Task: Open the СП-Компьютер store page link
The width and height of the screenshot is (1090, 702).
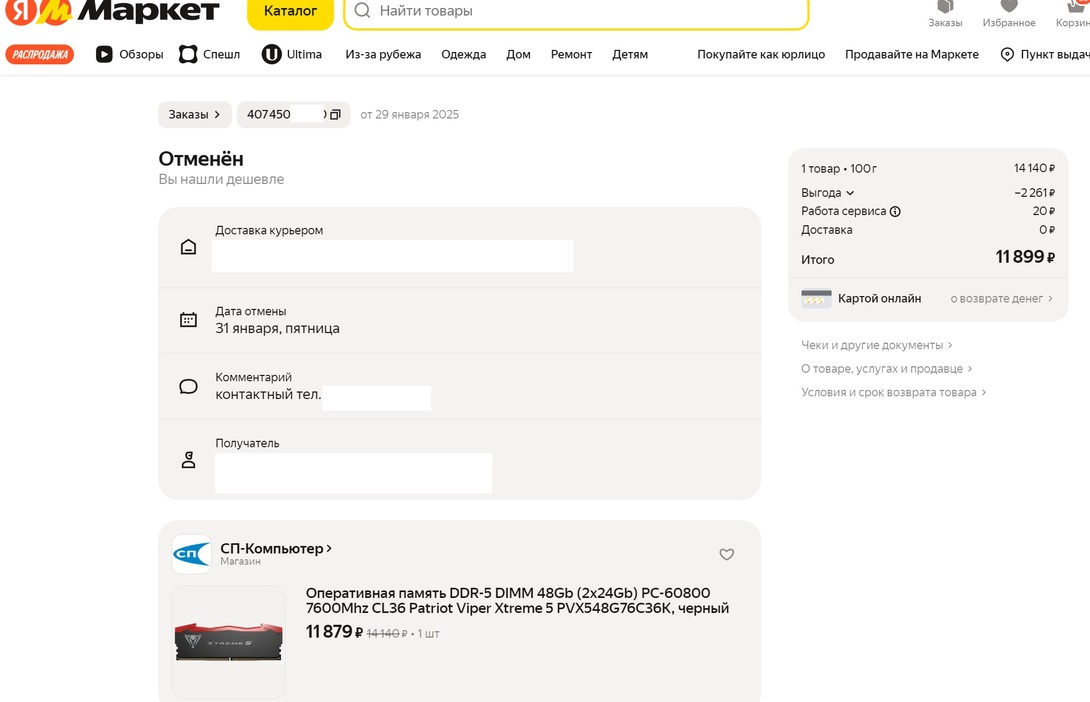Action: pyautogui.click(x=276, y=548)
